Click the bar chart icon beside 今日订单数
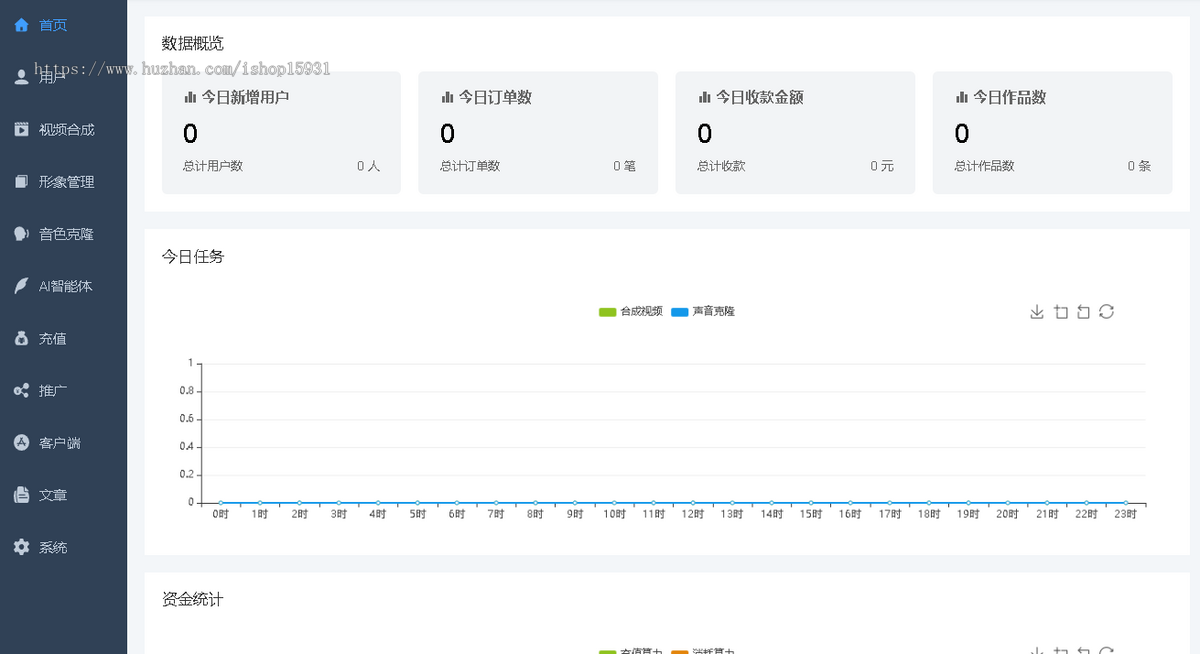 tap(447, 97)
